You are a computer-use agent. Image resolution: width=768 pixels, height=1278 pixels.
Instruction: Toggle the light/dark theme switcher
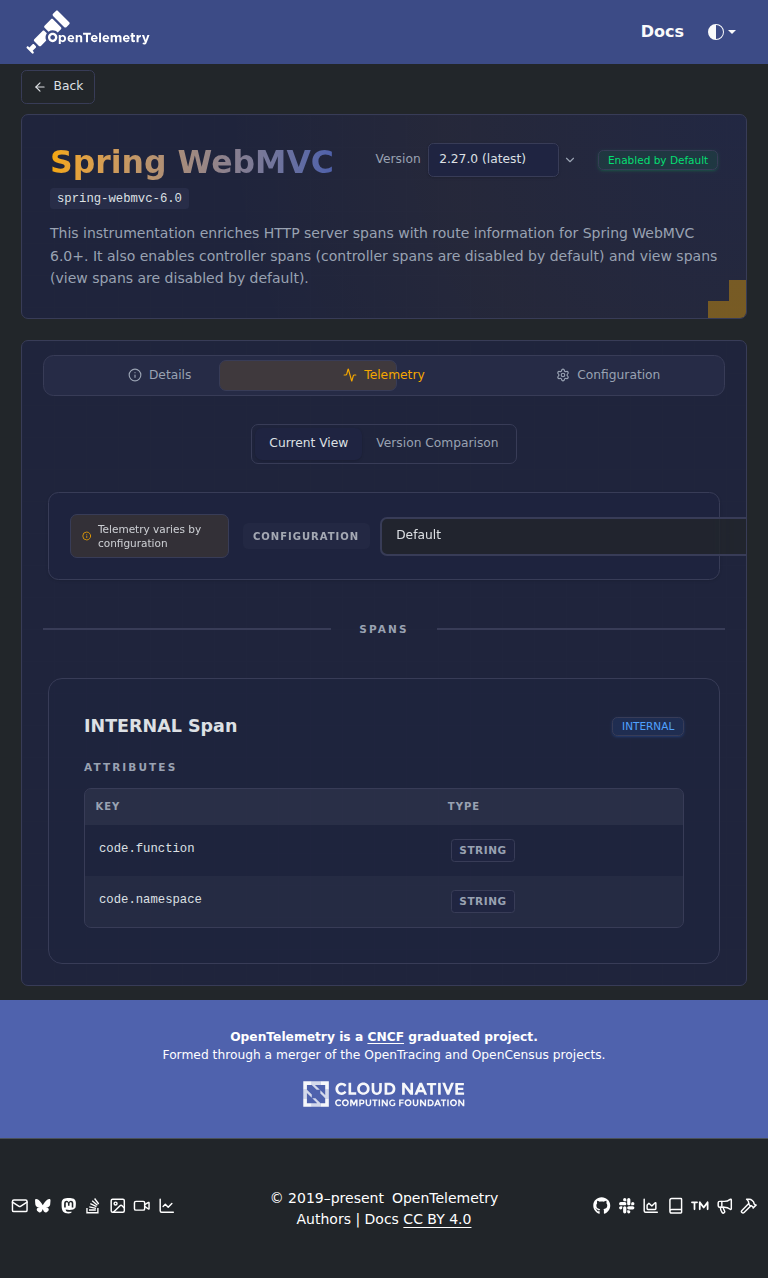coord(721,32)
